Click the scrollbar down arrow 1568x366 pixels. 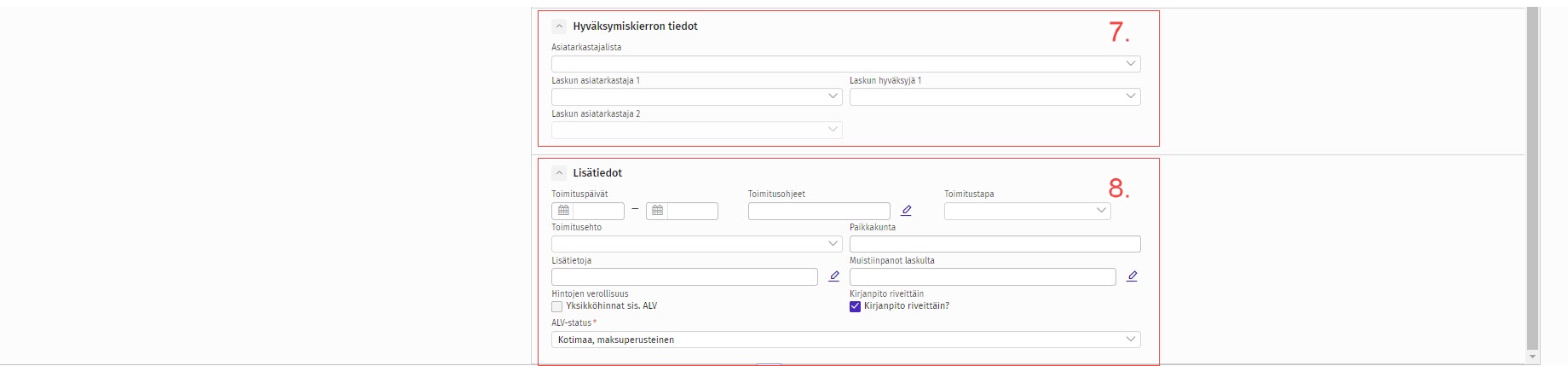coord(1532,357)
